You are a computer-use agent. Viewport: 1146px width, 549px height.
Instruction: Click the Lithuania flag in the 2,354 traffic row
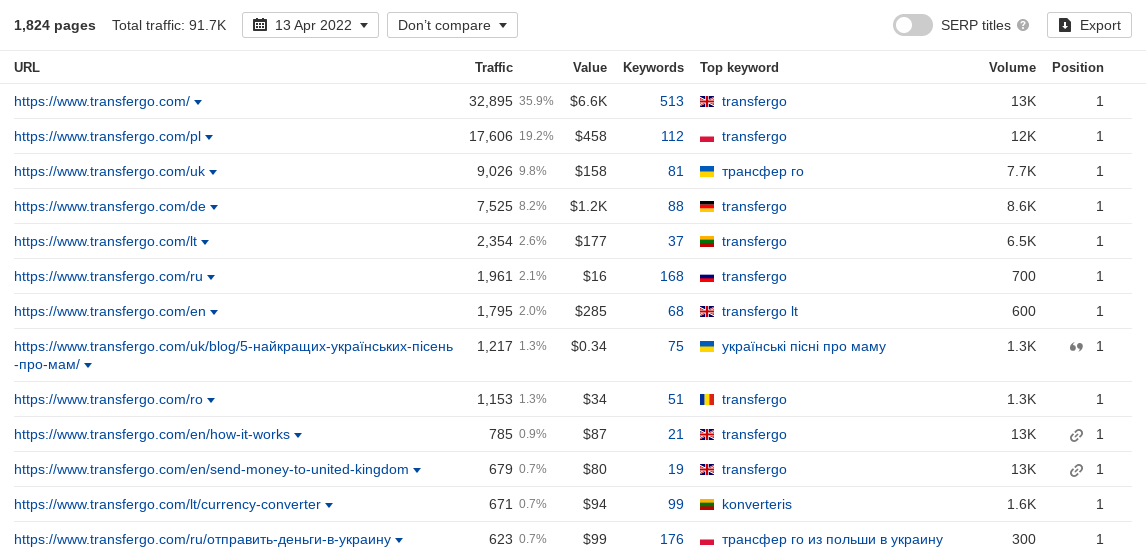707,242
